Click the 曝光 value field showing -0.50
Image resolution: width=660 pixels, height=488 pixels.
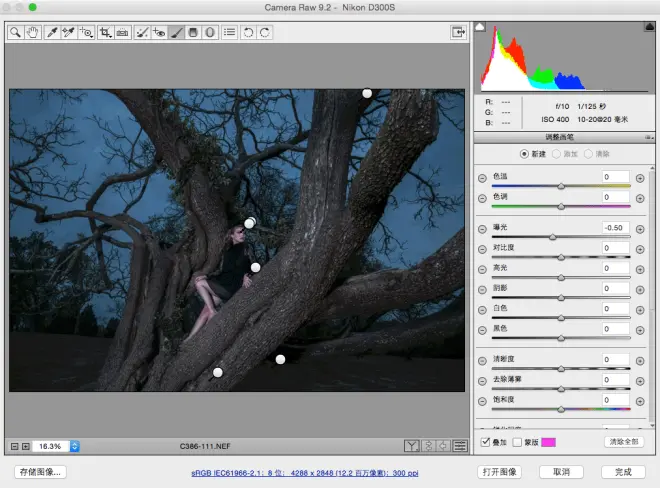[616, 228]
